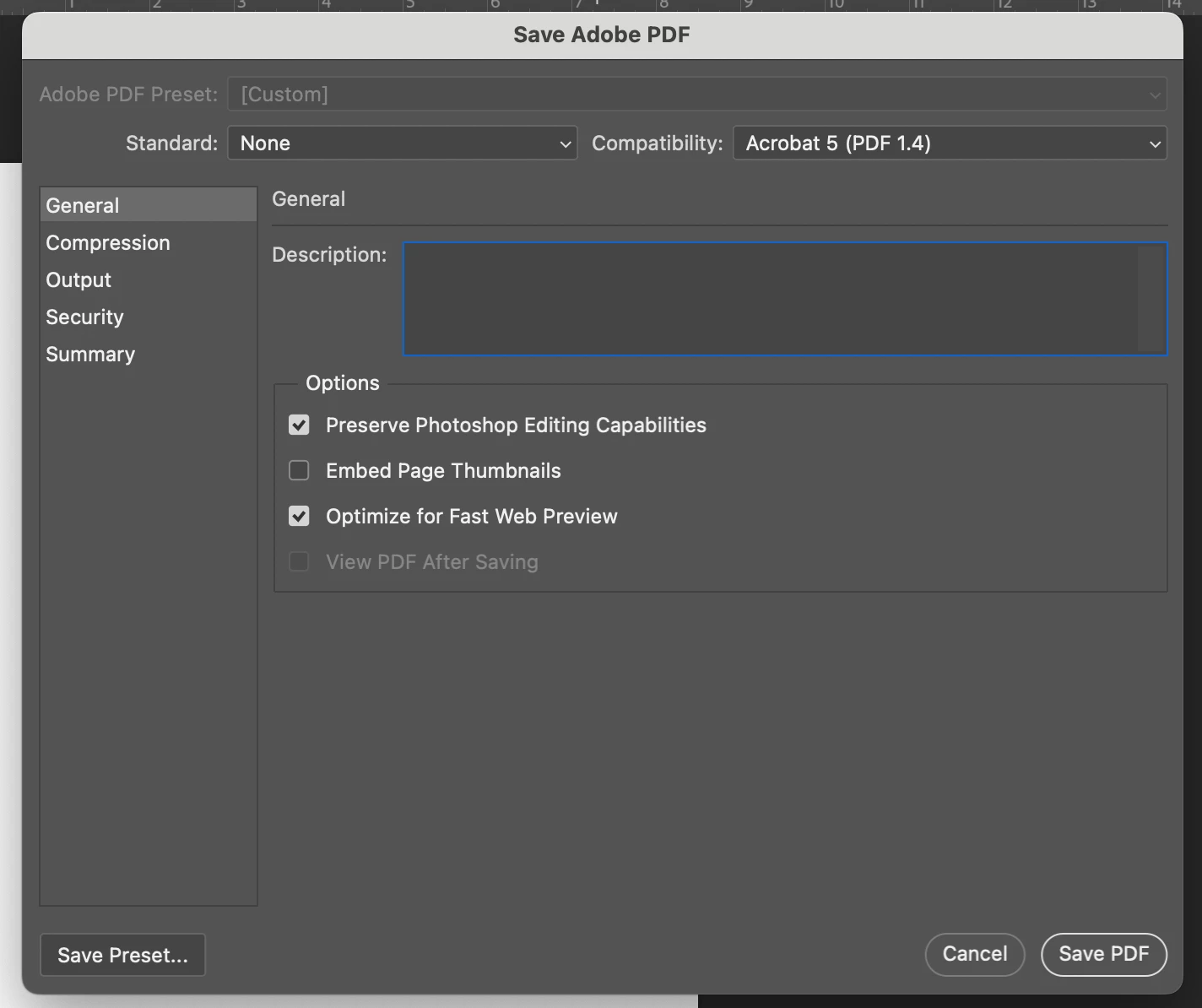Click the Save Adobe PDF title bar
This screenshot has width=1202, height=1008.
[x=601, y=35]
